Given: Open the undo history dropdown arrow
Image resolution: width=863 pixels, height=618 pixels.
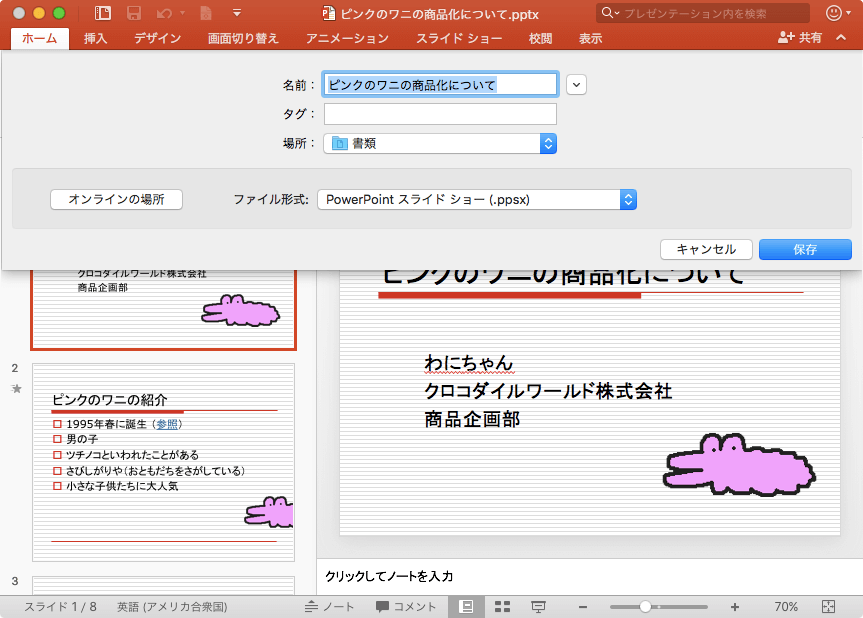Looking at the screenshot, I should pyautogui.click(x=182, y=13).
